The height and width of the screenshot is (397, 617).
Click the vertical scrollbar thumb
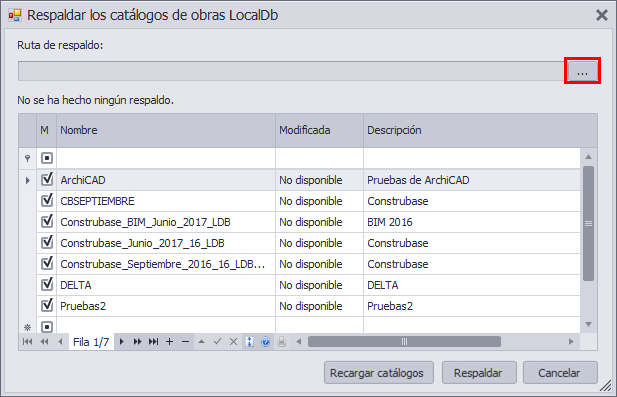pos(588,223)
